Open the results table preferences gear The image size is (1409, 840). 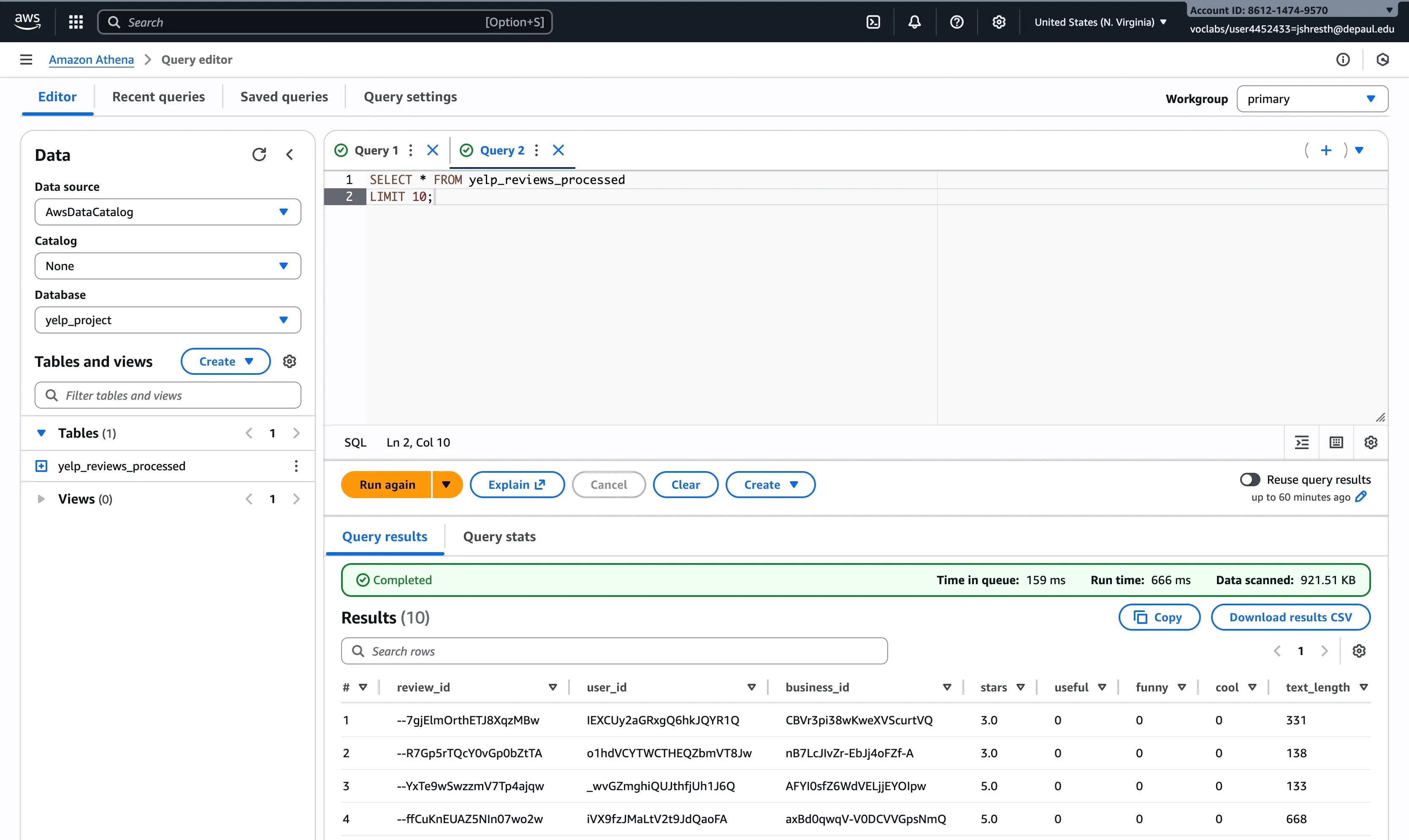point(1359,651)
